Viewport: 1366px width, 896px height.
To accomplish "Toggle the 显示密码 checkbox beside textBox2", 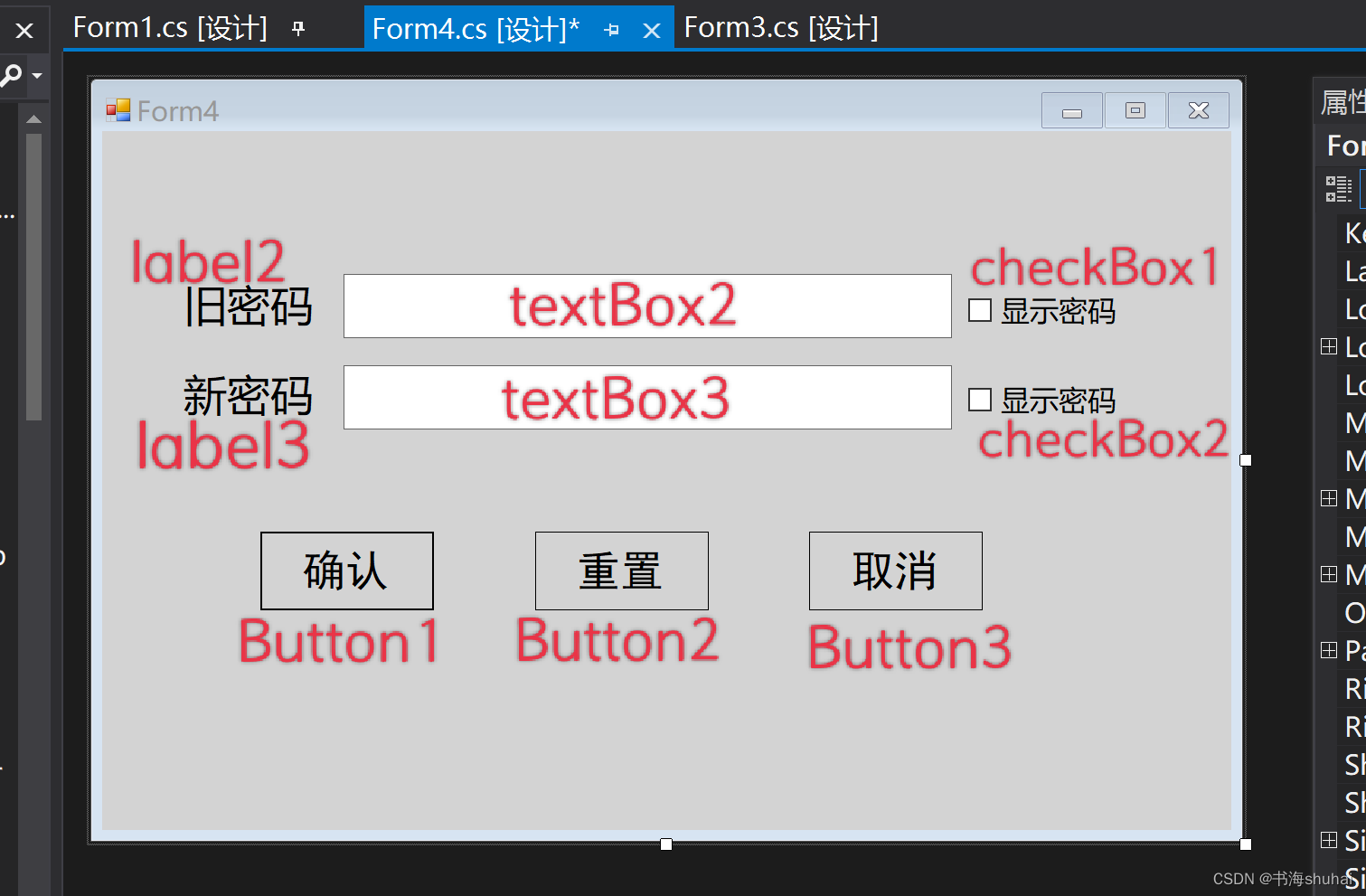I will click(980, 310).
